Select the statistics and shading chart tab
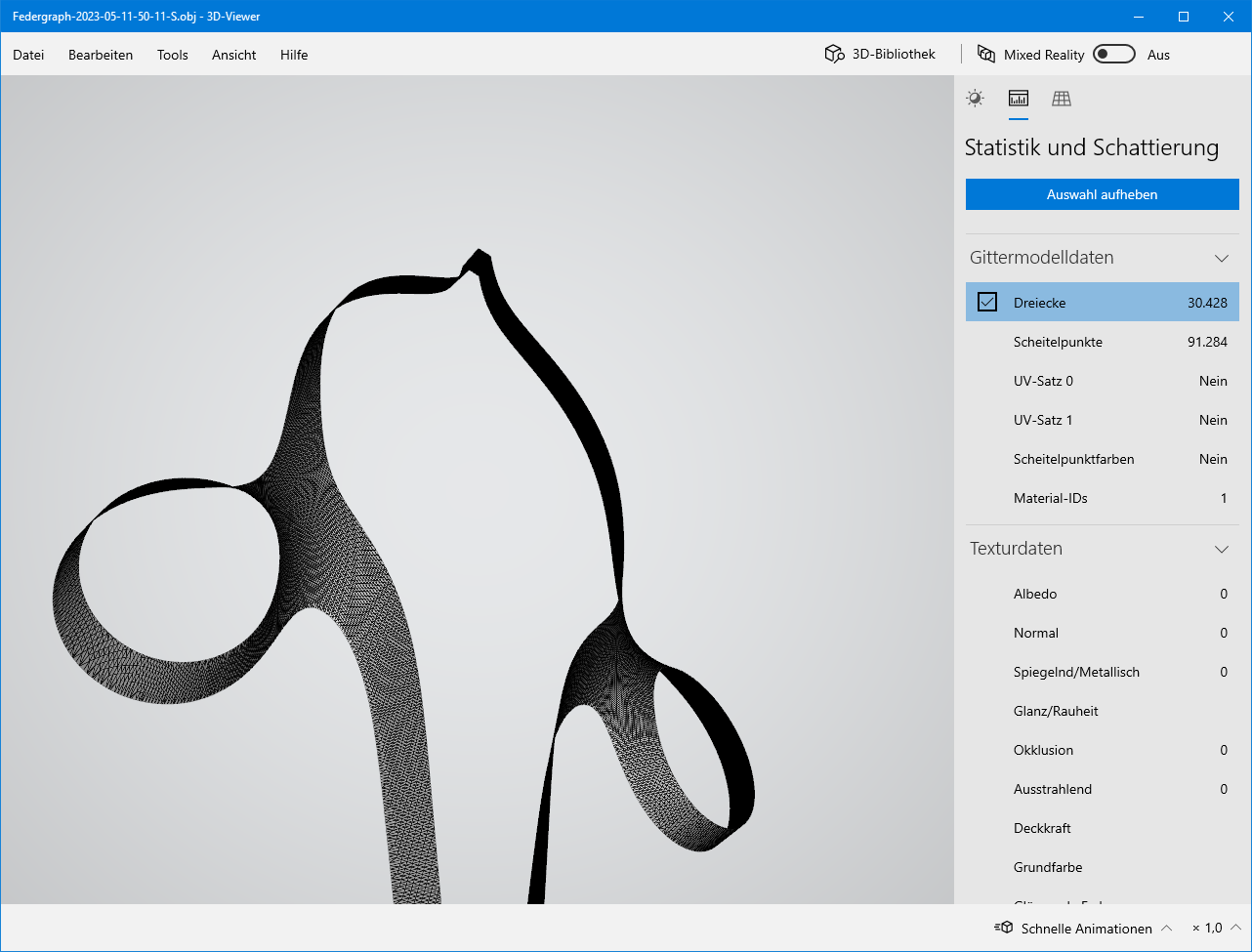The width and height of the screenshot is (1252, 952). point(1019,99)
